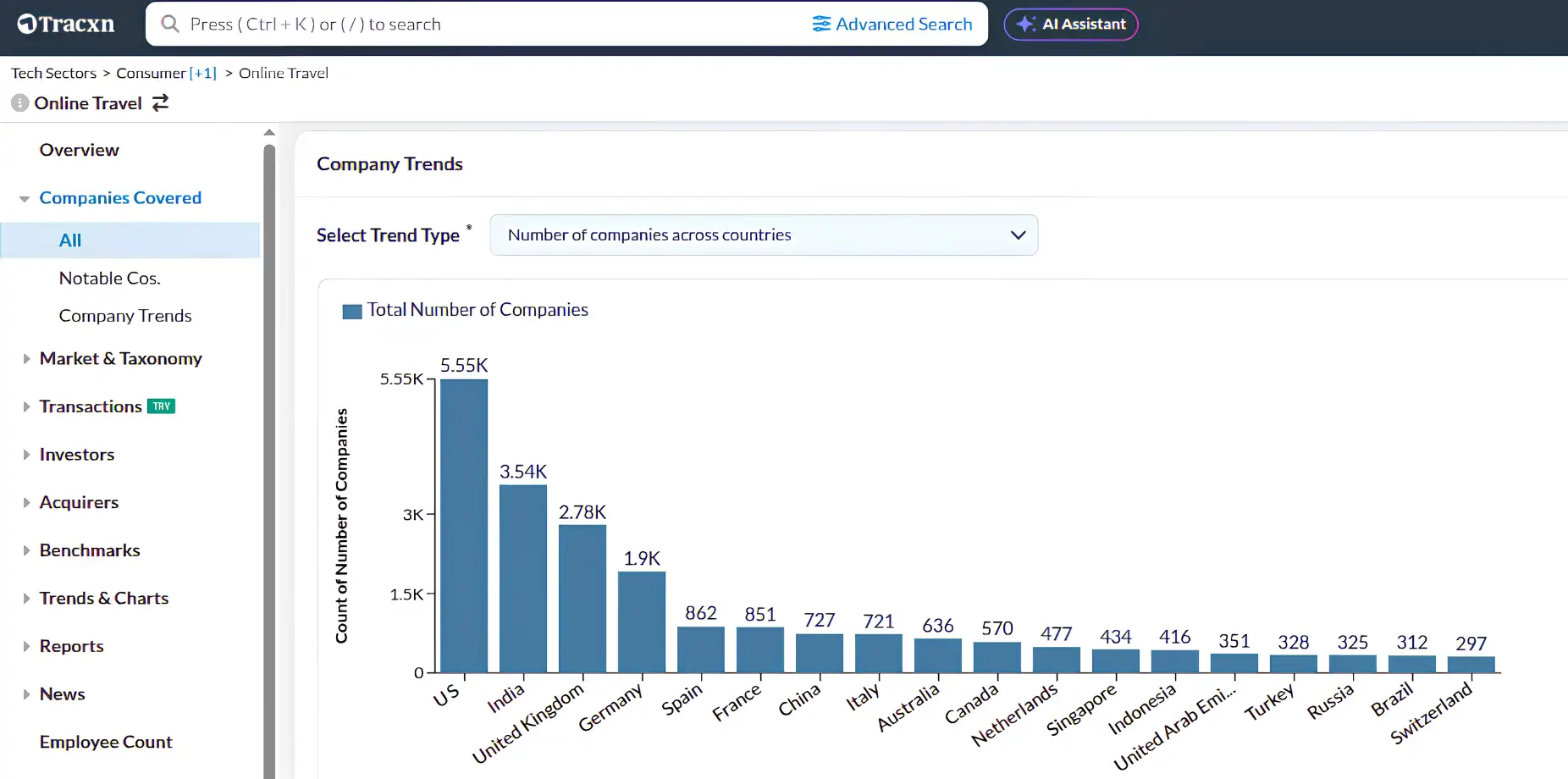Expand the Transactions section arrow
1568x779 pixels.
26,407
